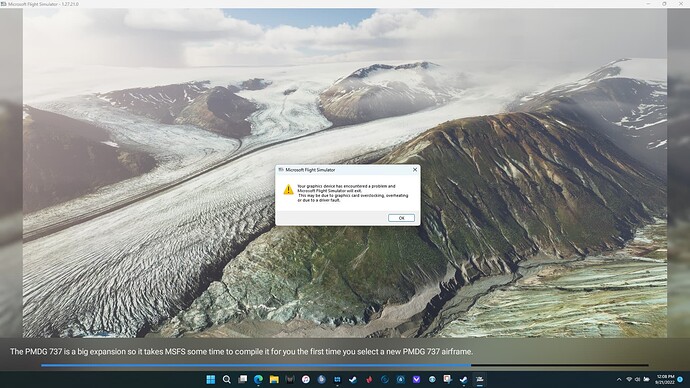The image size is (690, 388).
Task: Click the round blue coin-like taskbar icon
Action: [322, 379]
